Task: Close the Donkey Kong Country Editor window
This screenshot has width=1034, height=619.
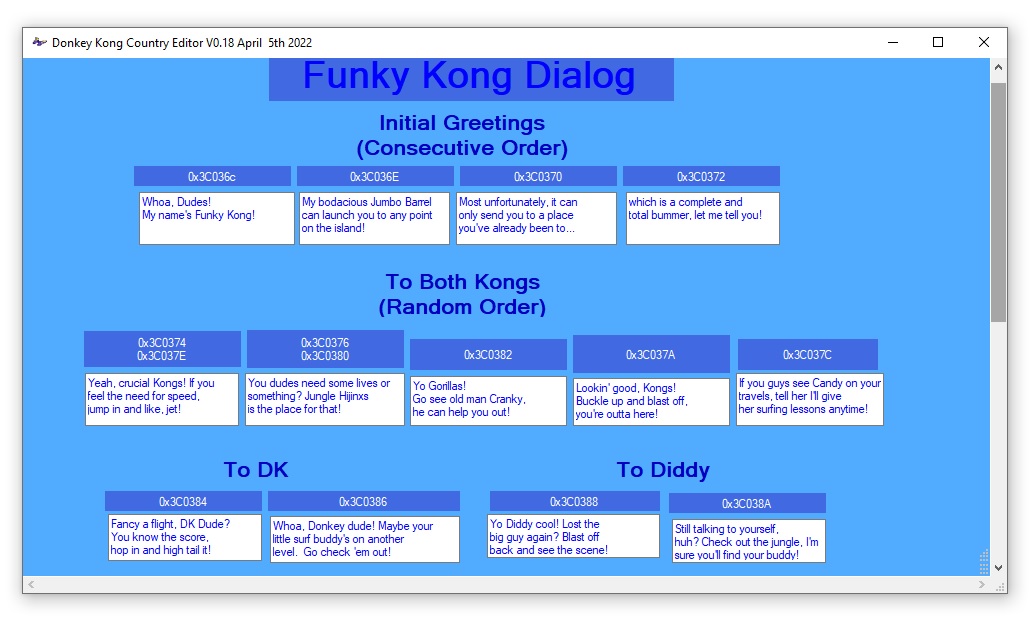Action: (x=984, y=43)
